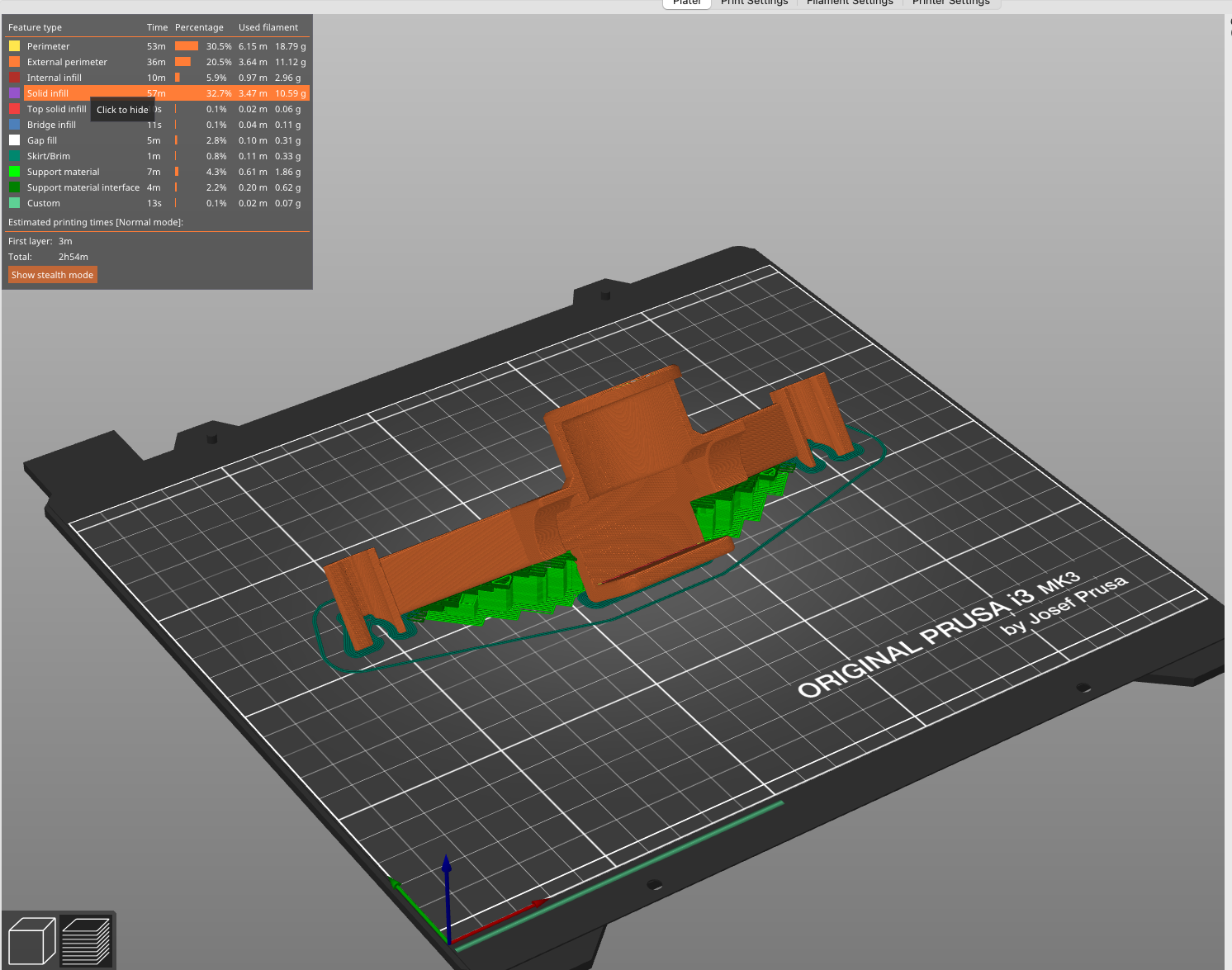Switch to the 3D editor view cube icon
This screenshot has width=1232, height=970.
31,940
